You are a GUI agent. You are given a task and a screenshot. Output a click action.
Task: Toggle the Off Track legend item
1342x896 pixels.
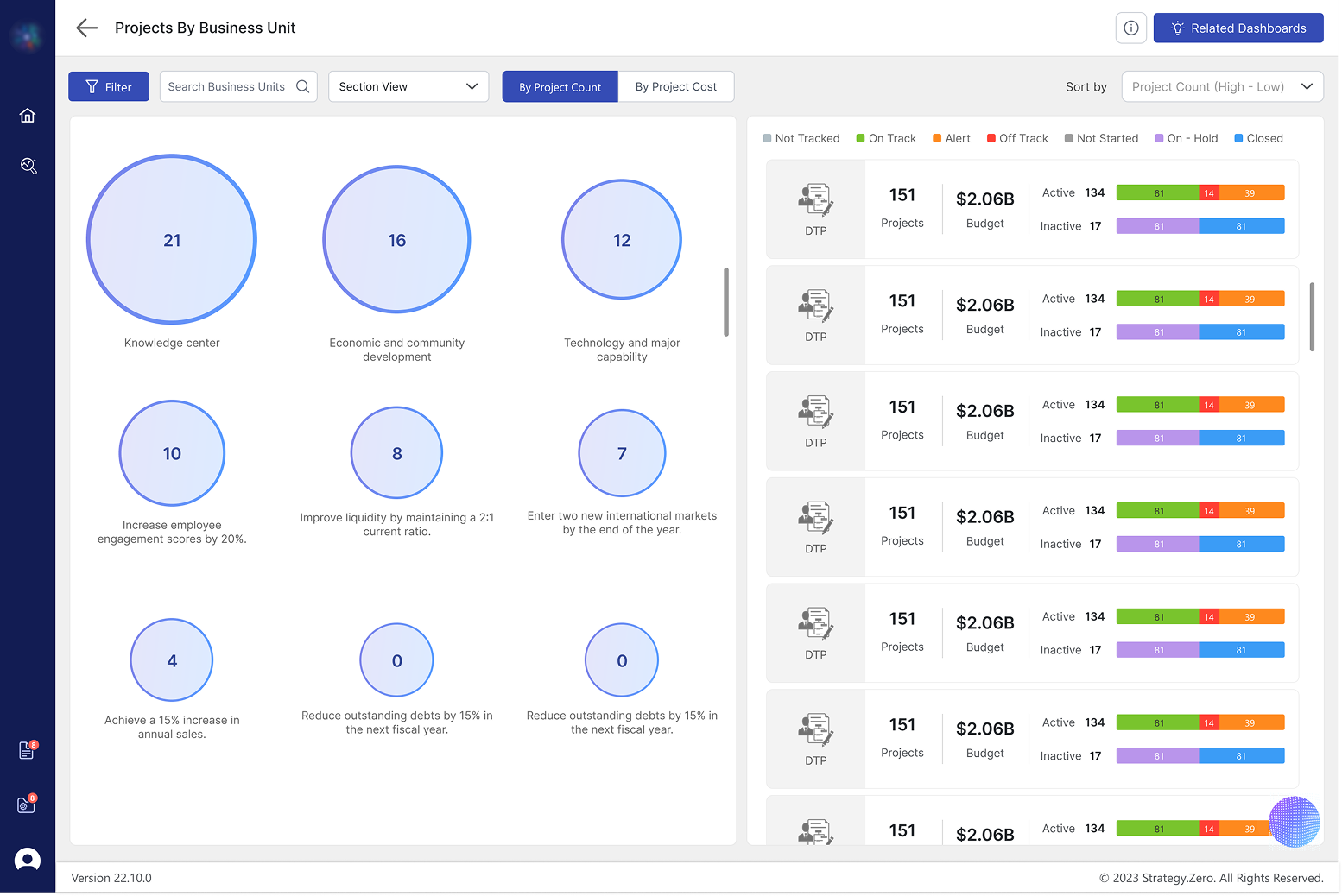click(1017, 138)
